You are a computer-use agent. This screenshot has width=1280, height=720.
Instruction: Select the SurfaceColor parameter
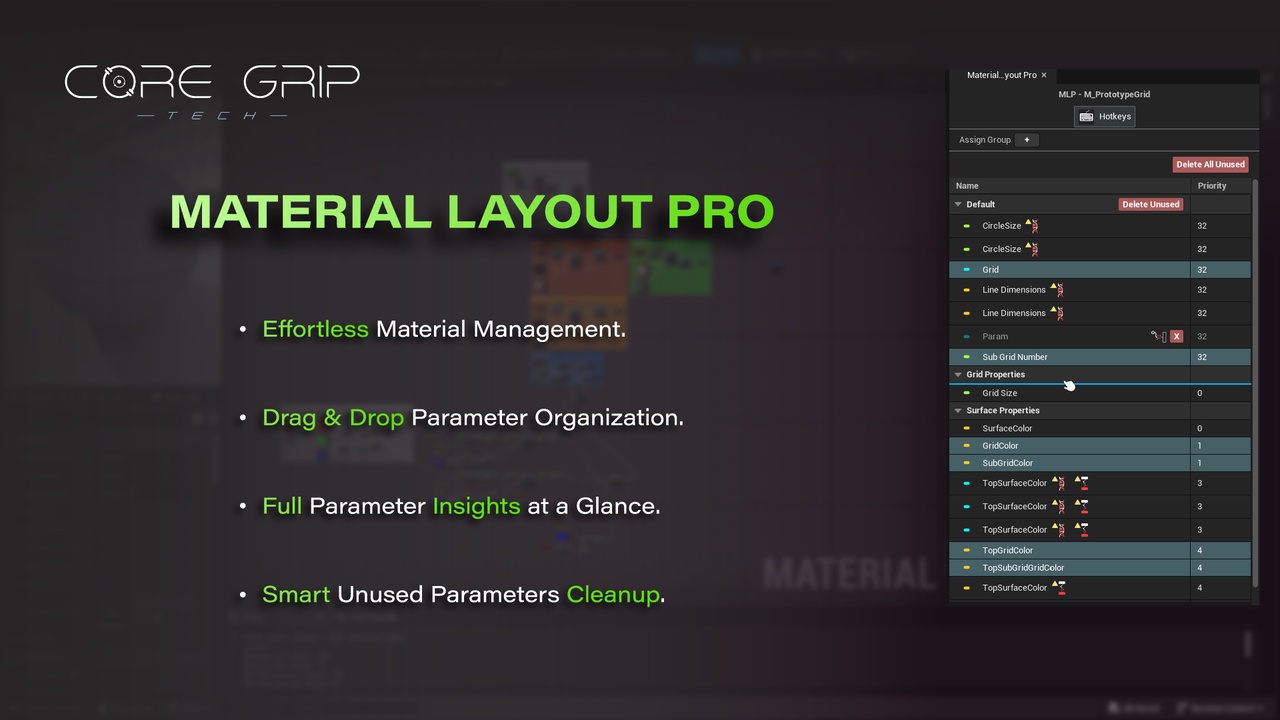pyautogui.click(x=1100, y=428)
